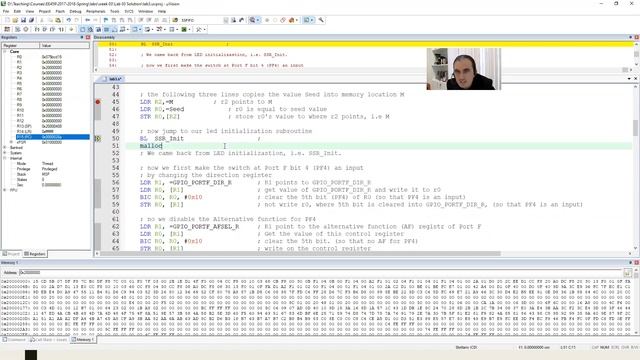
Task: Toggle the Call Stack Window toolbar button
Action: (x=114, y=29)
